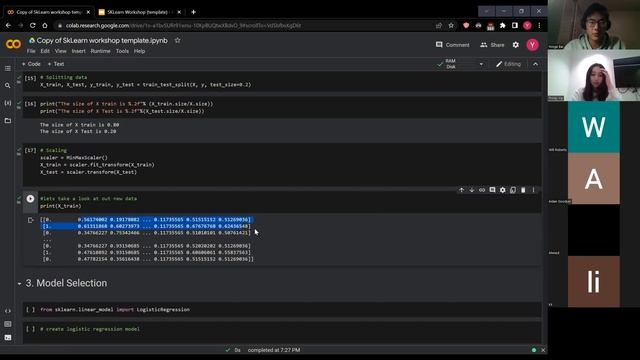Open more cell actions three-dot menu
Image resolution: width=640 pixels, height=360 pixels.
(x=533, y=190)
